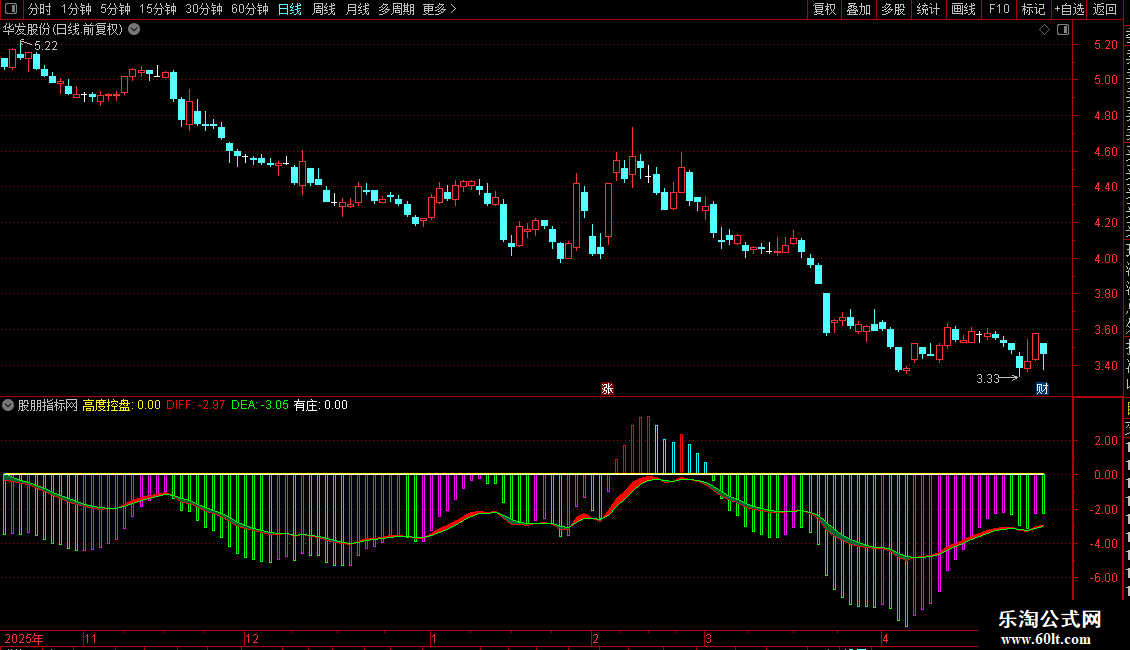This screenshot has width=1130, height=650.
Task: Click the 股朋指标网 indicator name
Action: click(48, 405)
